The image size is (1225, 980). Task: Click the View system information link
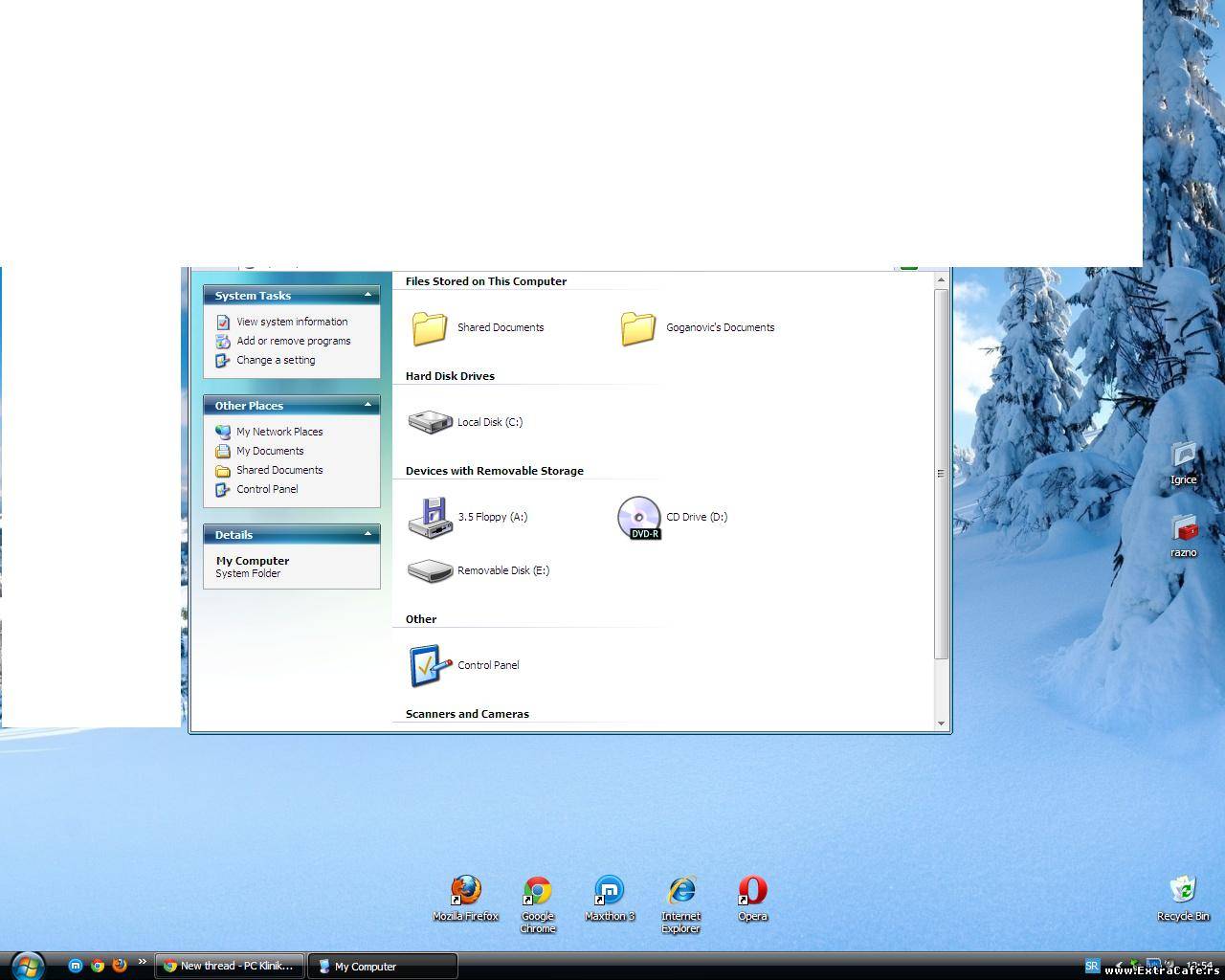click(292, 322)
